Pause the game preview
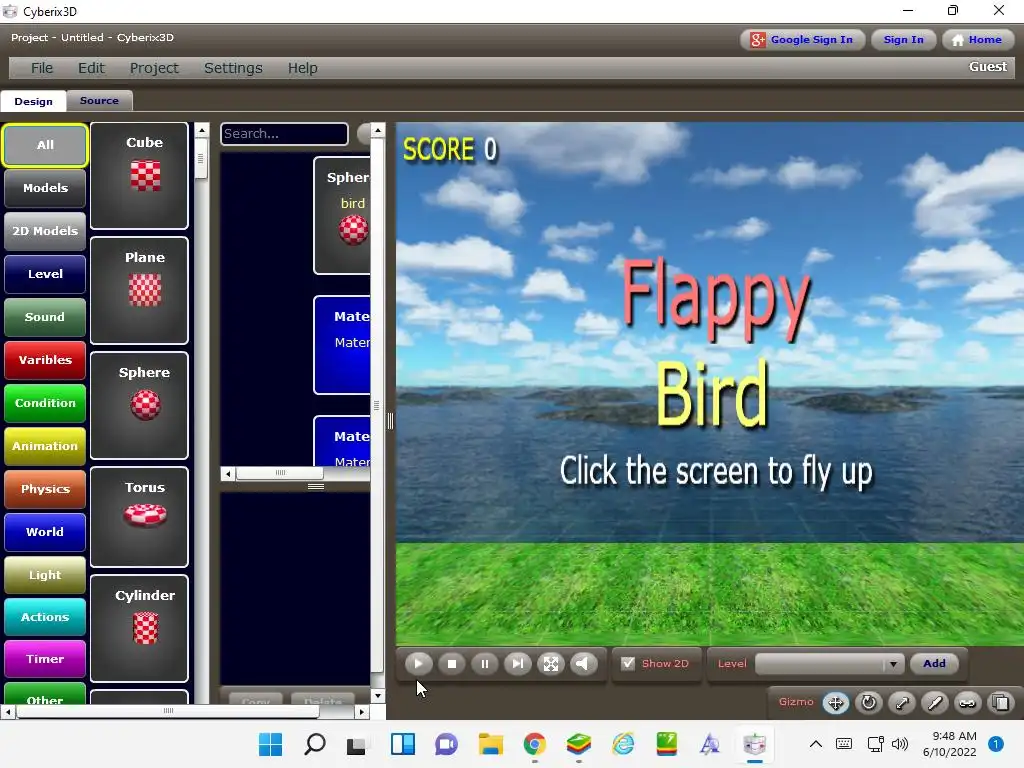Screen dimensions: 1024x768 (485, 664)
